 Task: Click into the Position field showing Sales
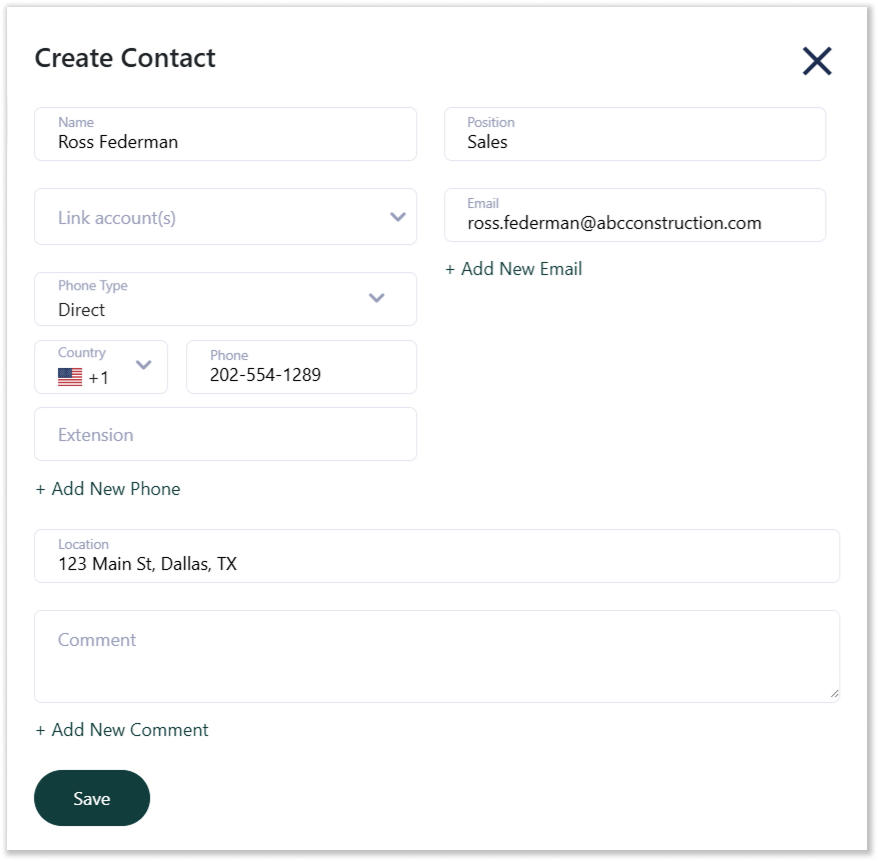(635, 134)
